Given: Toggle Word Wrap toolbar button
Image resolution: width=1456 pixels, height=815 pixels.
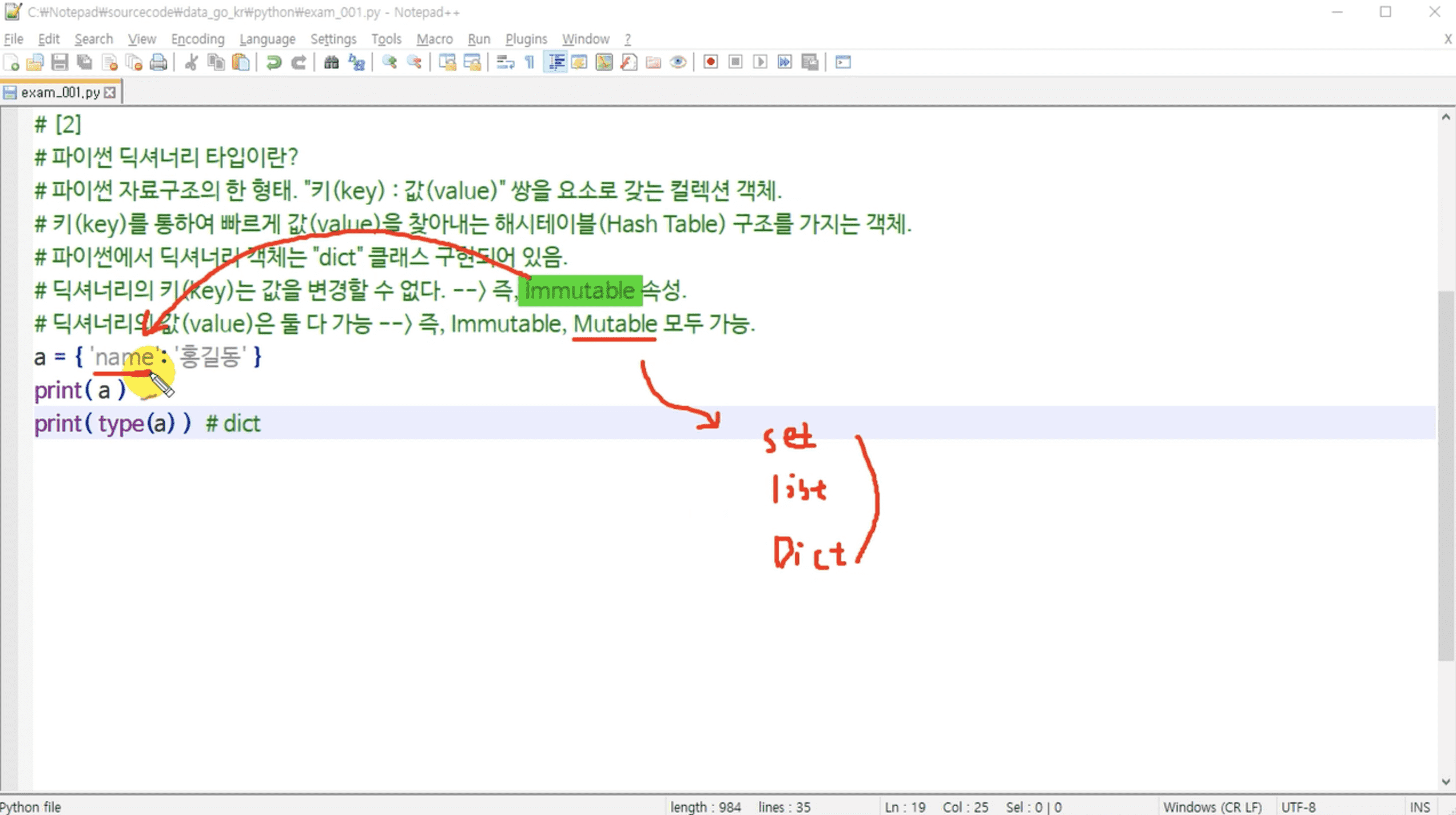Looking at the screenshot, I should pyautogui.click(x=505, y=62).
